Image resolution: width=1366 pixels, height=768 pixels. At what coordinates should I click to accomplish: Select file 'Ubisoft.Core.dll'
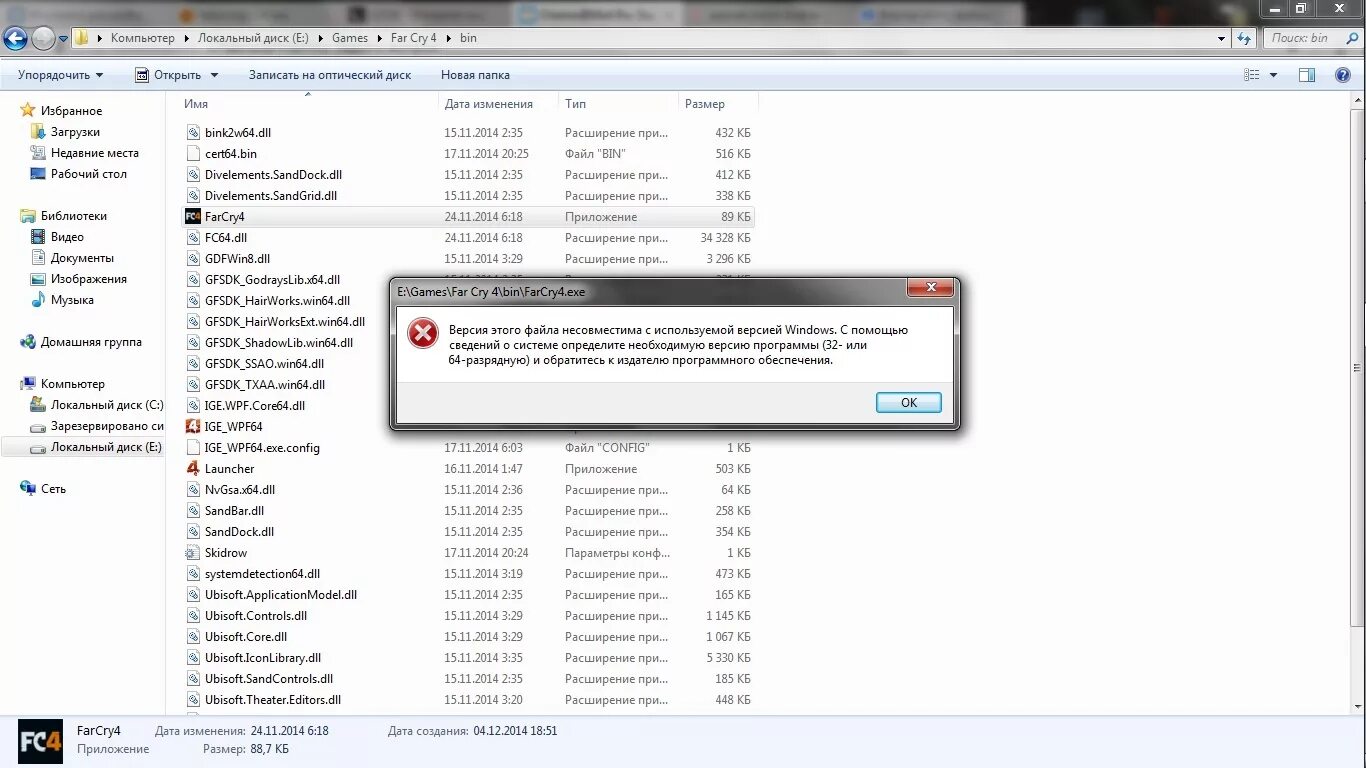[246, 637]
